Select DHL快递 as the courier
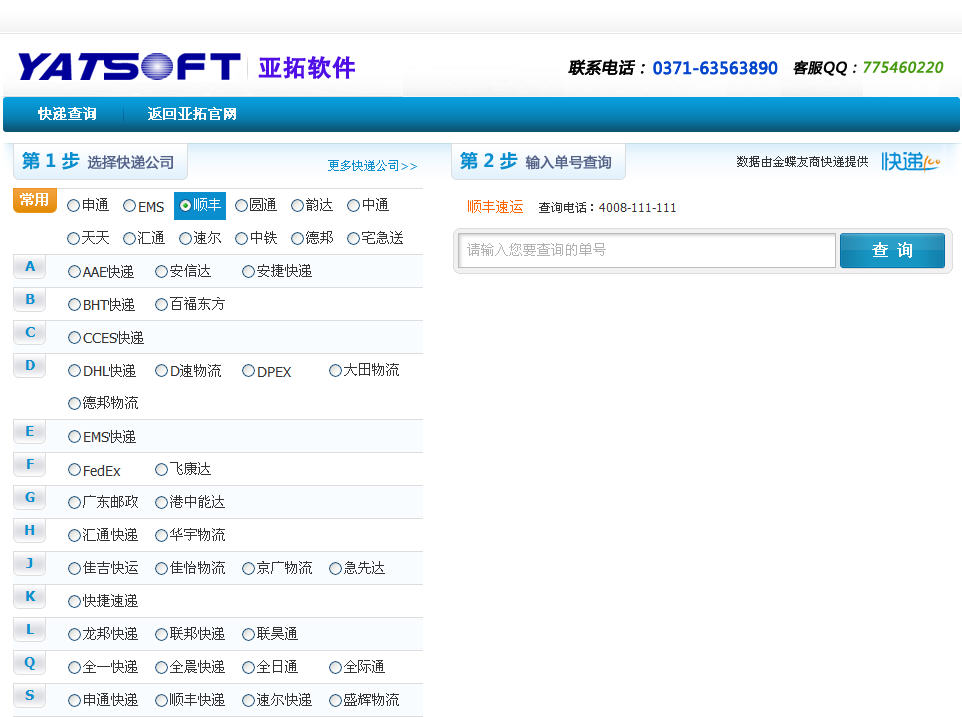The image size is (962, 717). coord(75,371)
